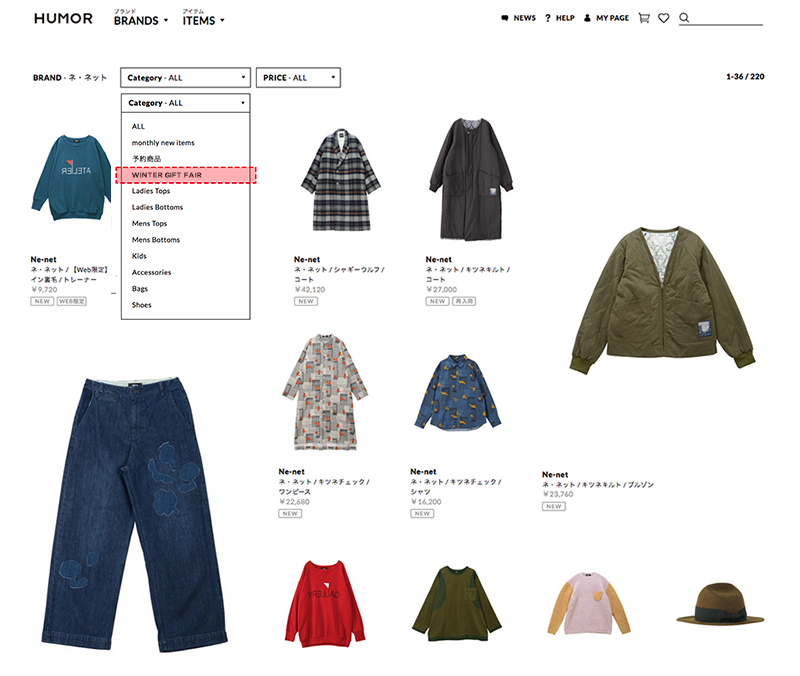Open the NEWS link

point(524,18)
